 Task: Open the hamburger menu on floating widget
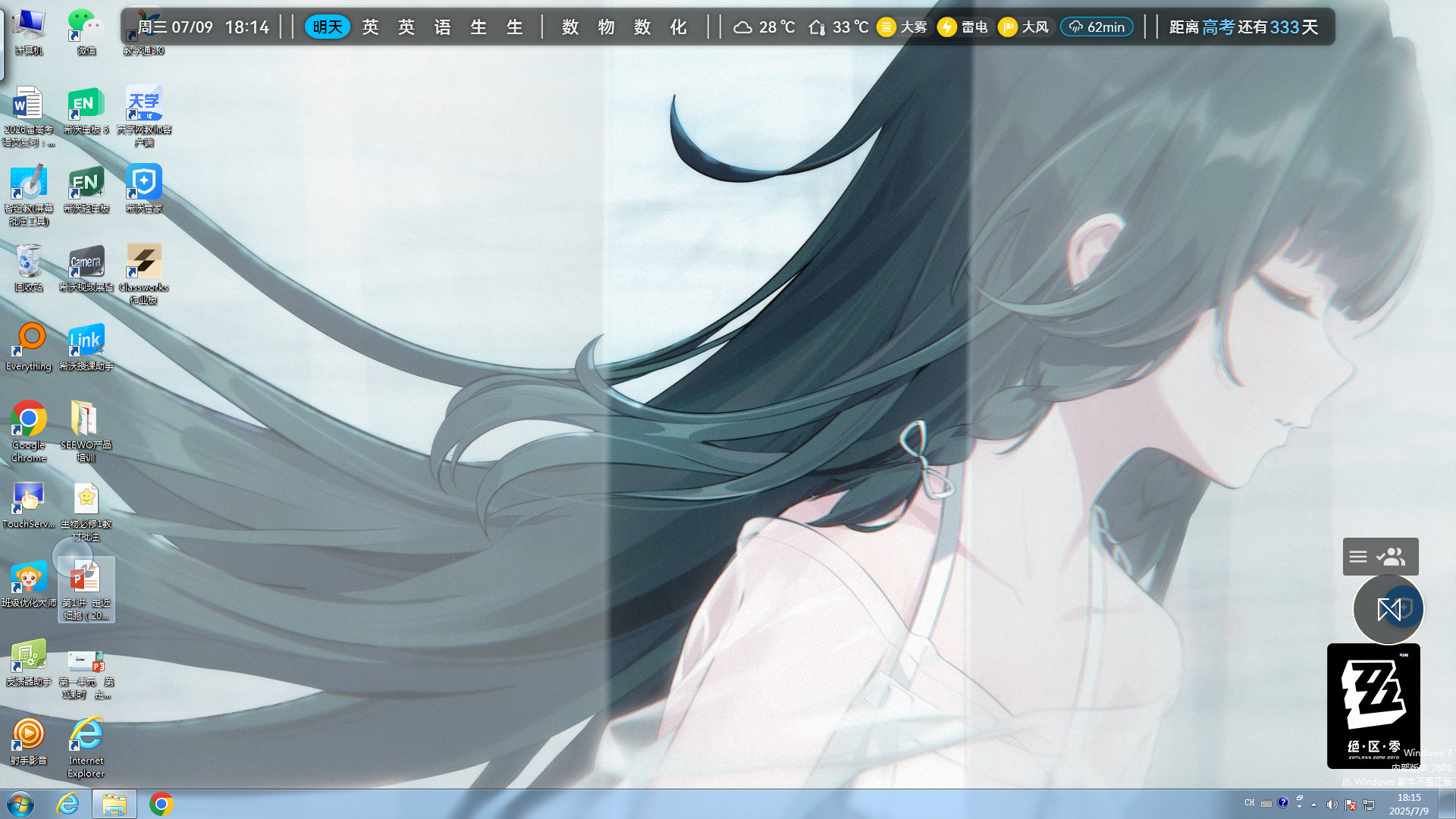click(x=1358, y=557)
